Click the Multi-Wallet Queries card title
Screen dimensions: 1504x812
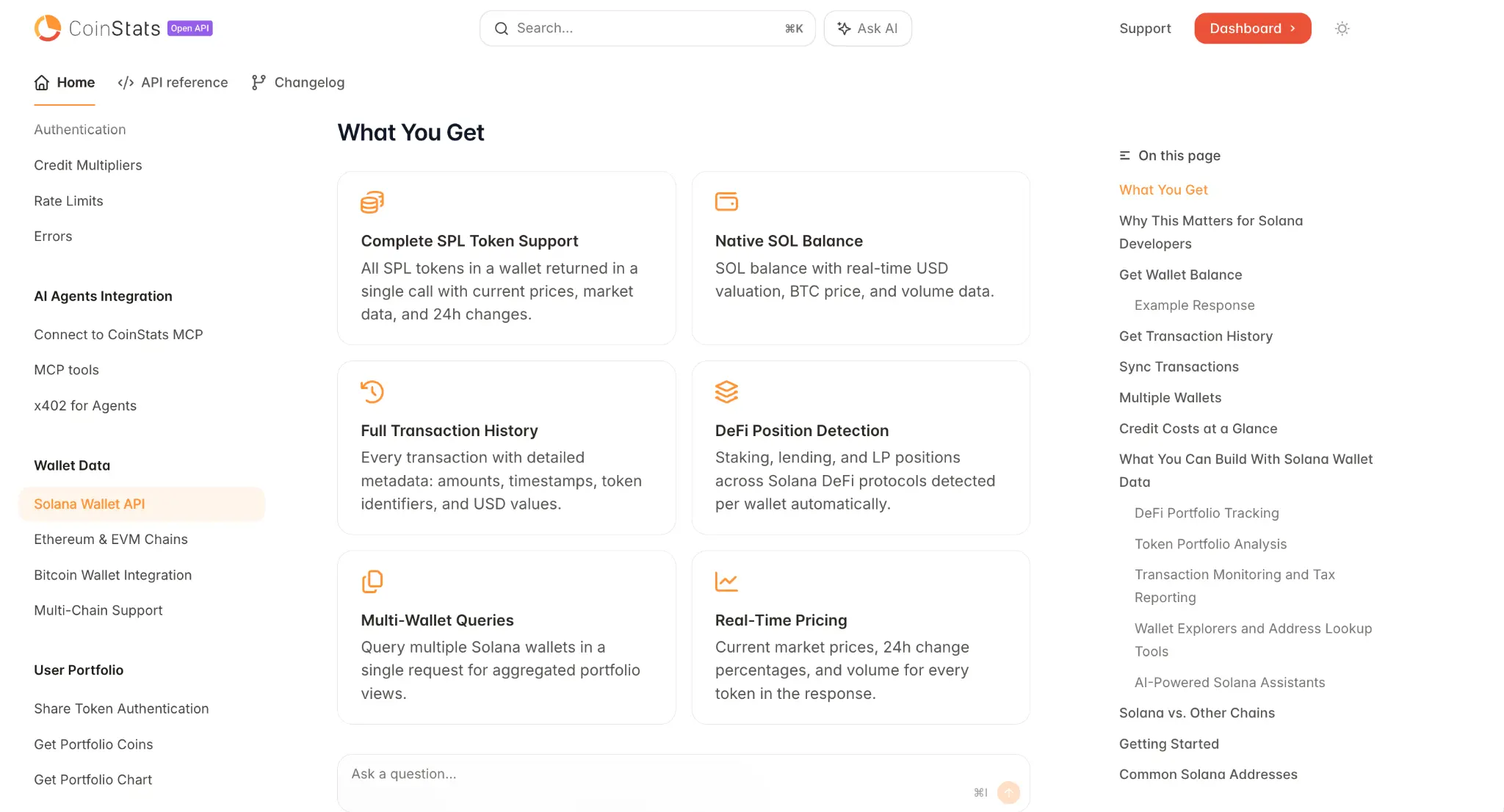coord(437,620)
